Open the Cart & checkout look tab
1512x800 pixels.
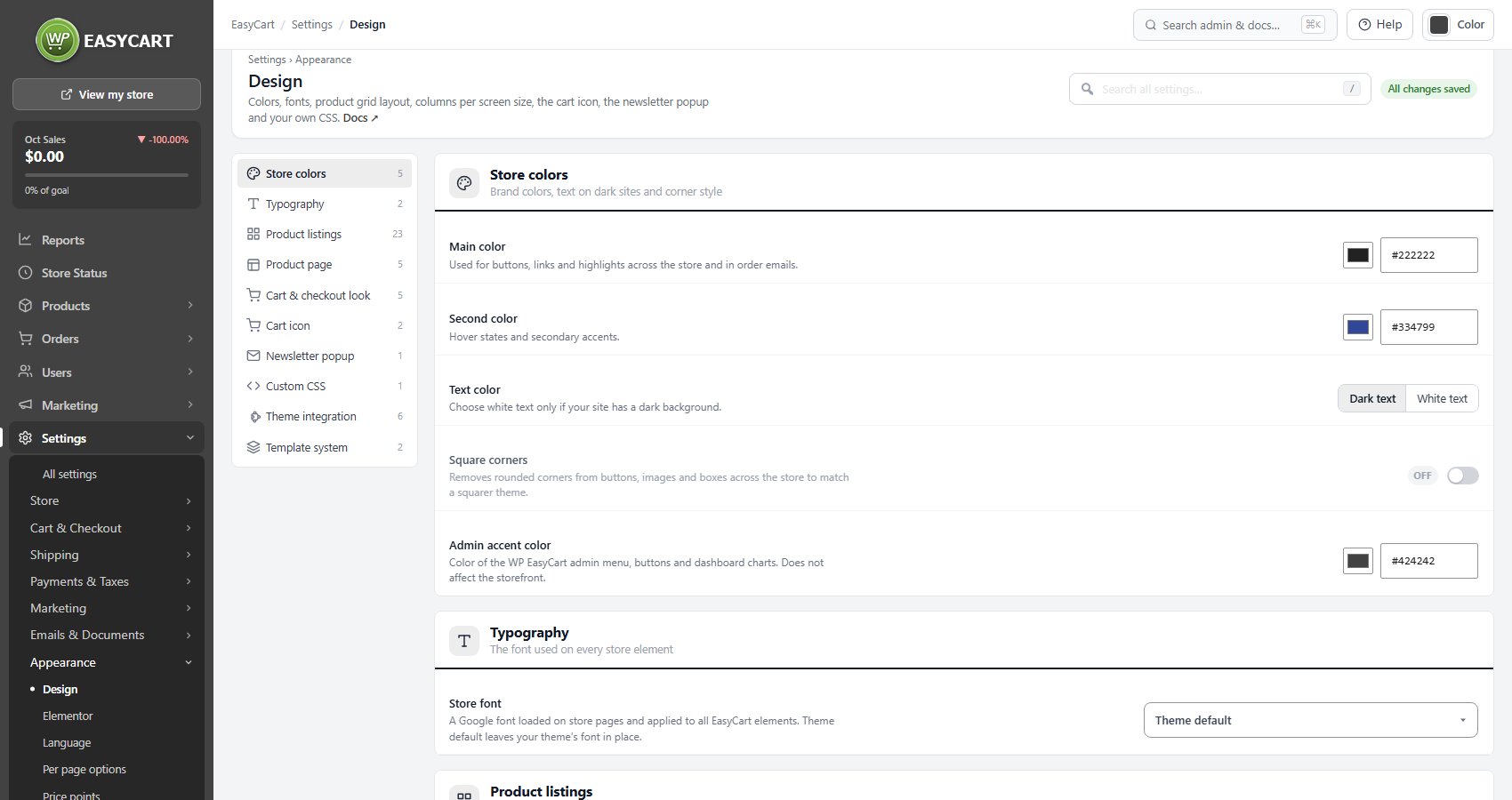tap(325, 295)
